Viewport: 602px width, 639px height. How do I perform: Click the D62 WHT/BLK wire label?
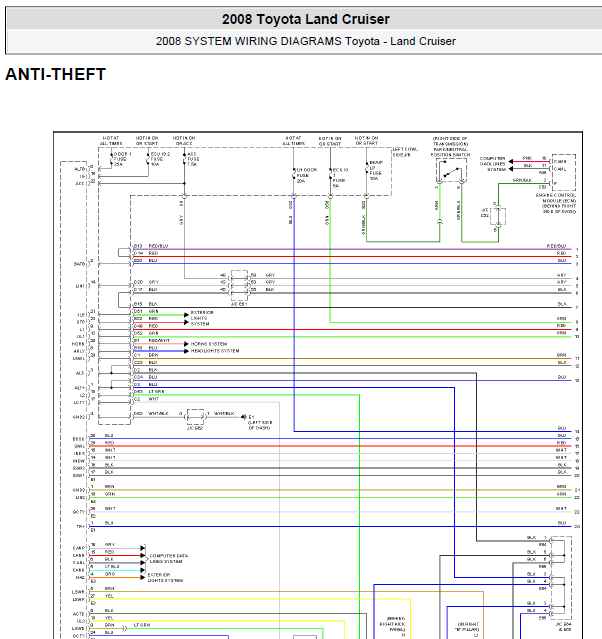pyautogui.click(x=151, y=414)
